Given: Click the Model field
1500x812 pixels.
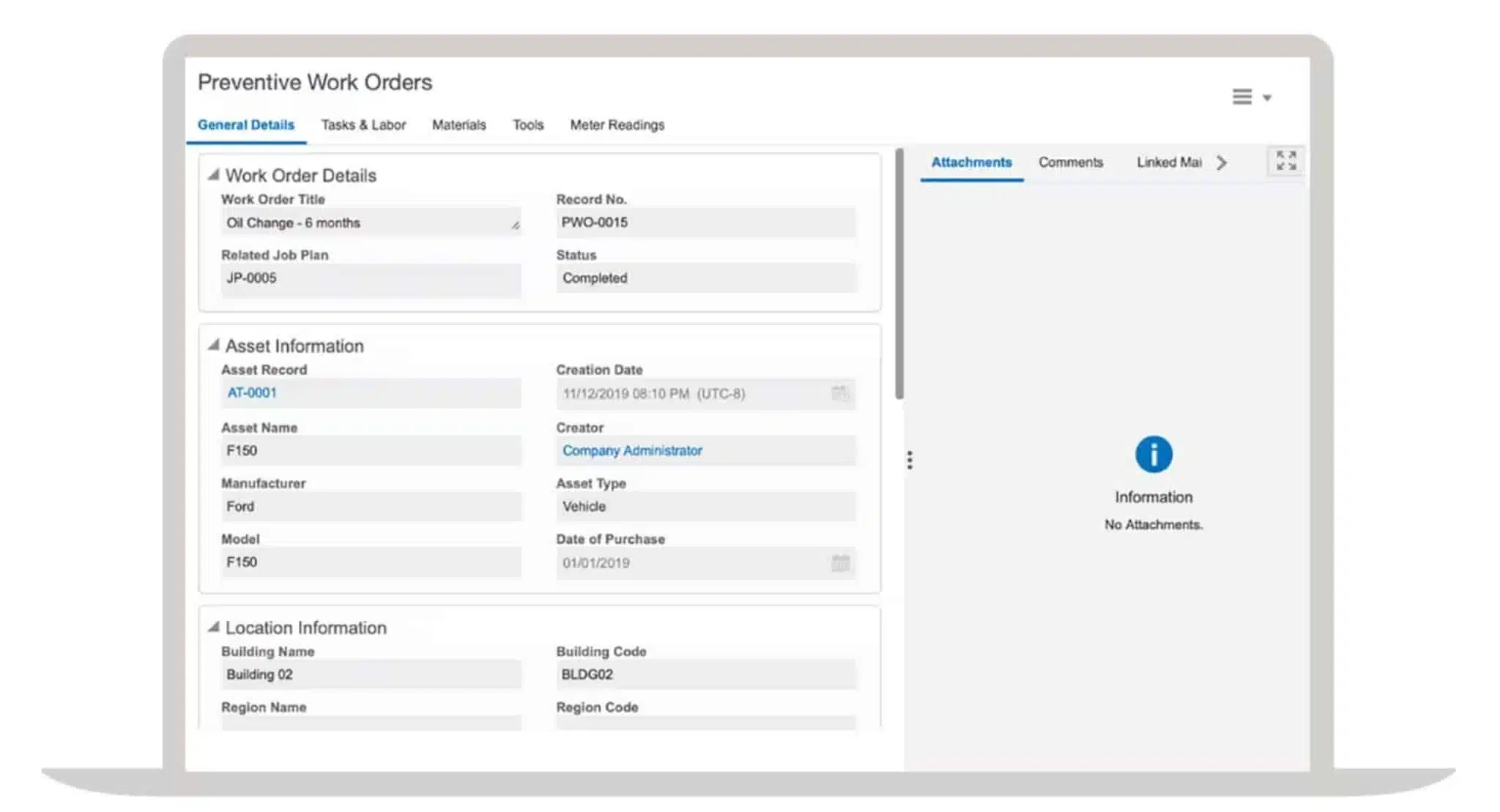Looking at the screenshot, I should click(x=371, y=562).
